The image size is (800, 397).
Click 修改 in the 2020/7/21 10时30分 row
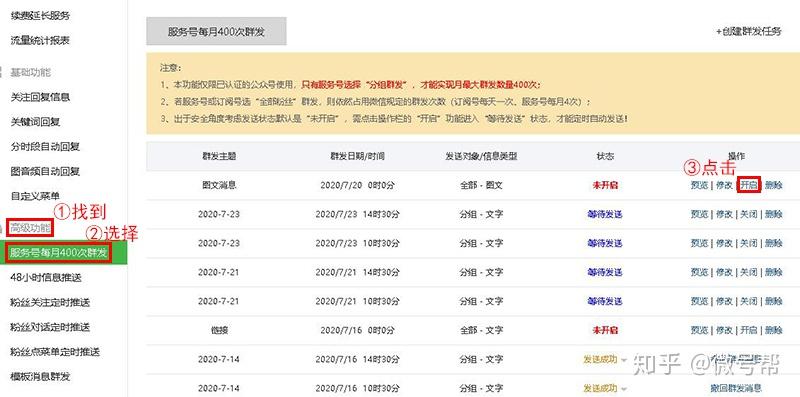pos(724,302)
